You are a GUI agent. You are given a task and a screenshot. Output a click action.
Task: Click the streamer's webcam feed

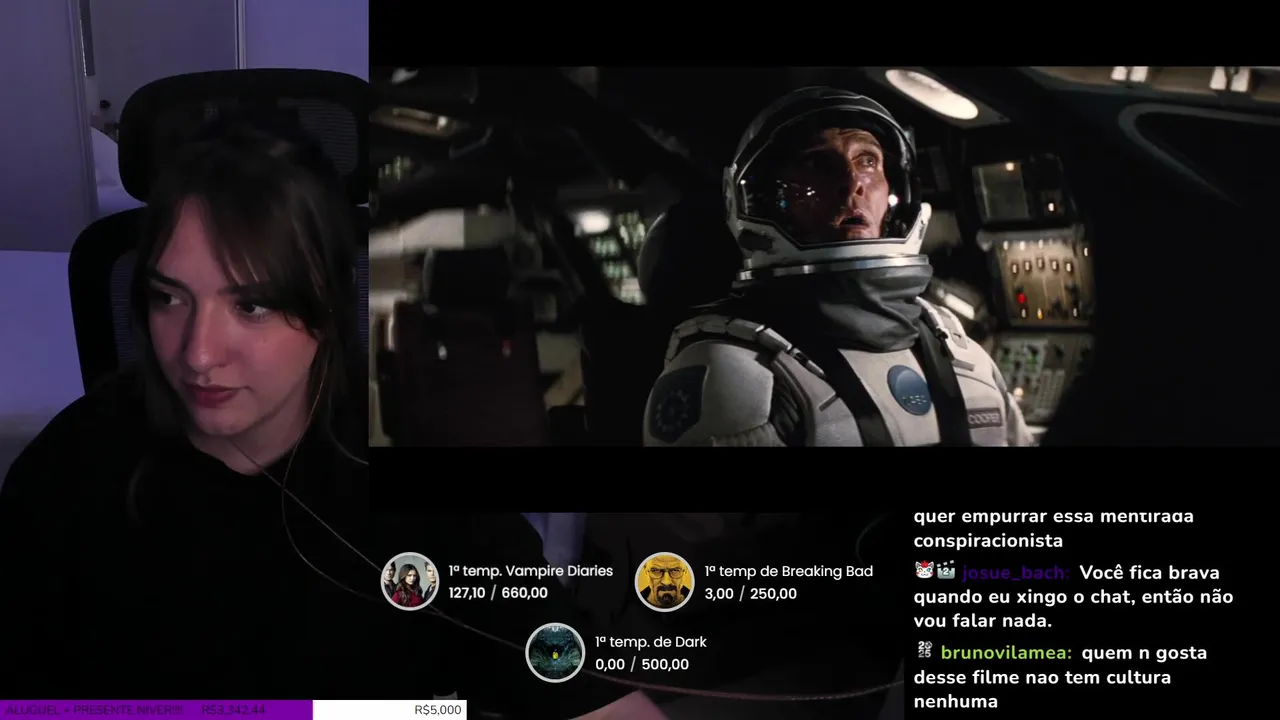184,350
